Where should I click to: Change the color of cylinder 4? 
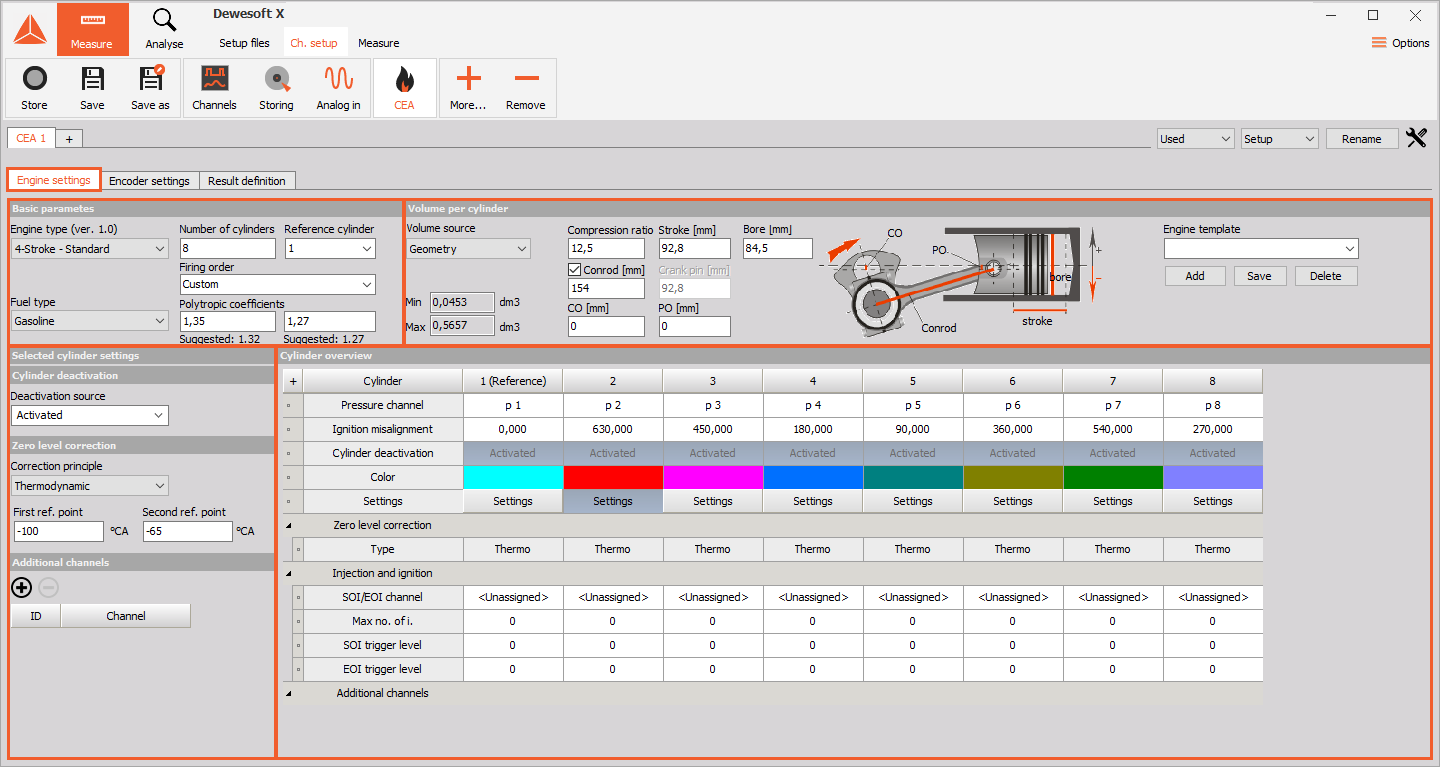click(x=812, y=477)
